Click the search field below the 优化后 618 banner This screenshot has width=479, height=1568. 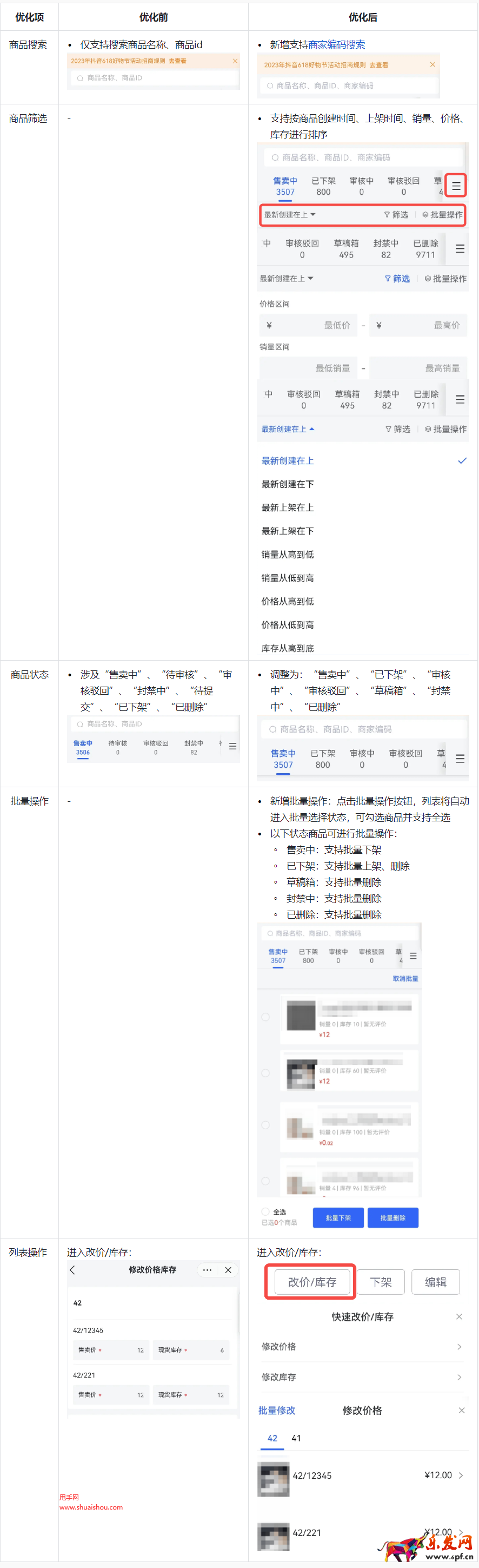(x=349, y=86)
